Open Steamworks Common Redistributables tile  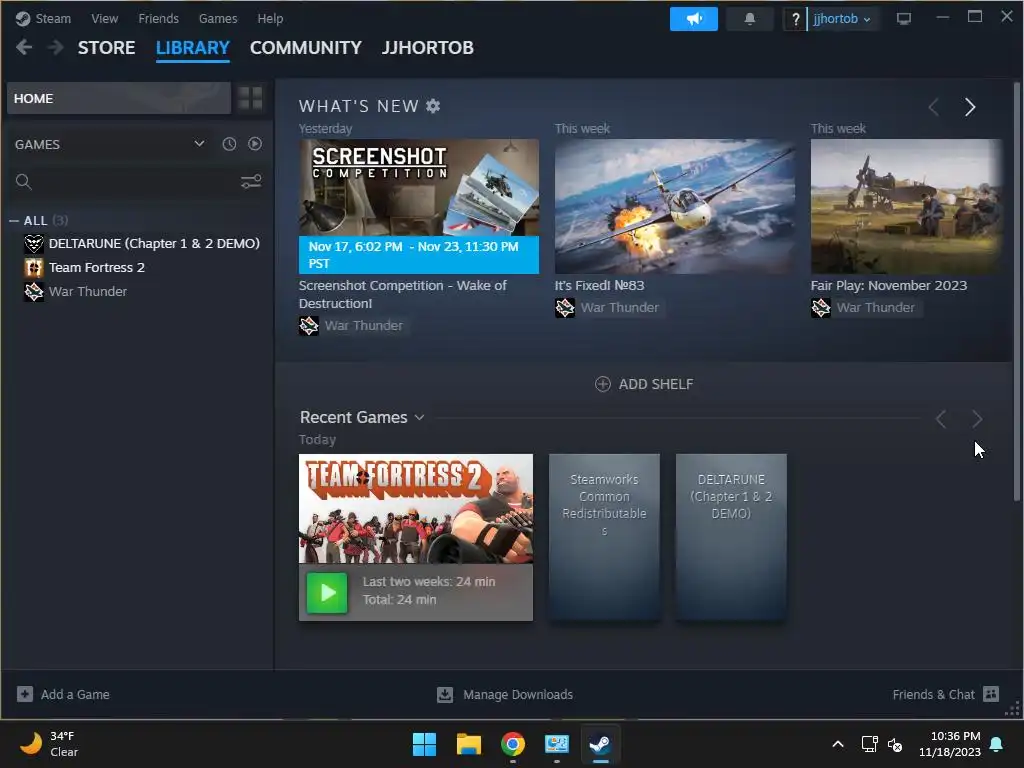tap(604, 537)
